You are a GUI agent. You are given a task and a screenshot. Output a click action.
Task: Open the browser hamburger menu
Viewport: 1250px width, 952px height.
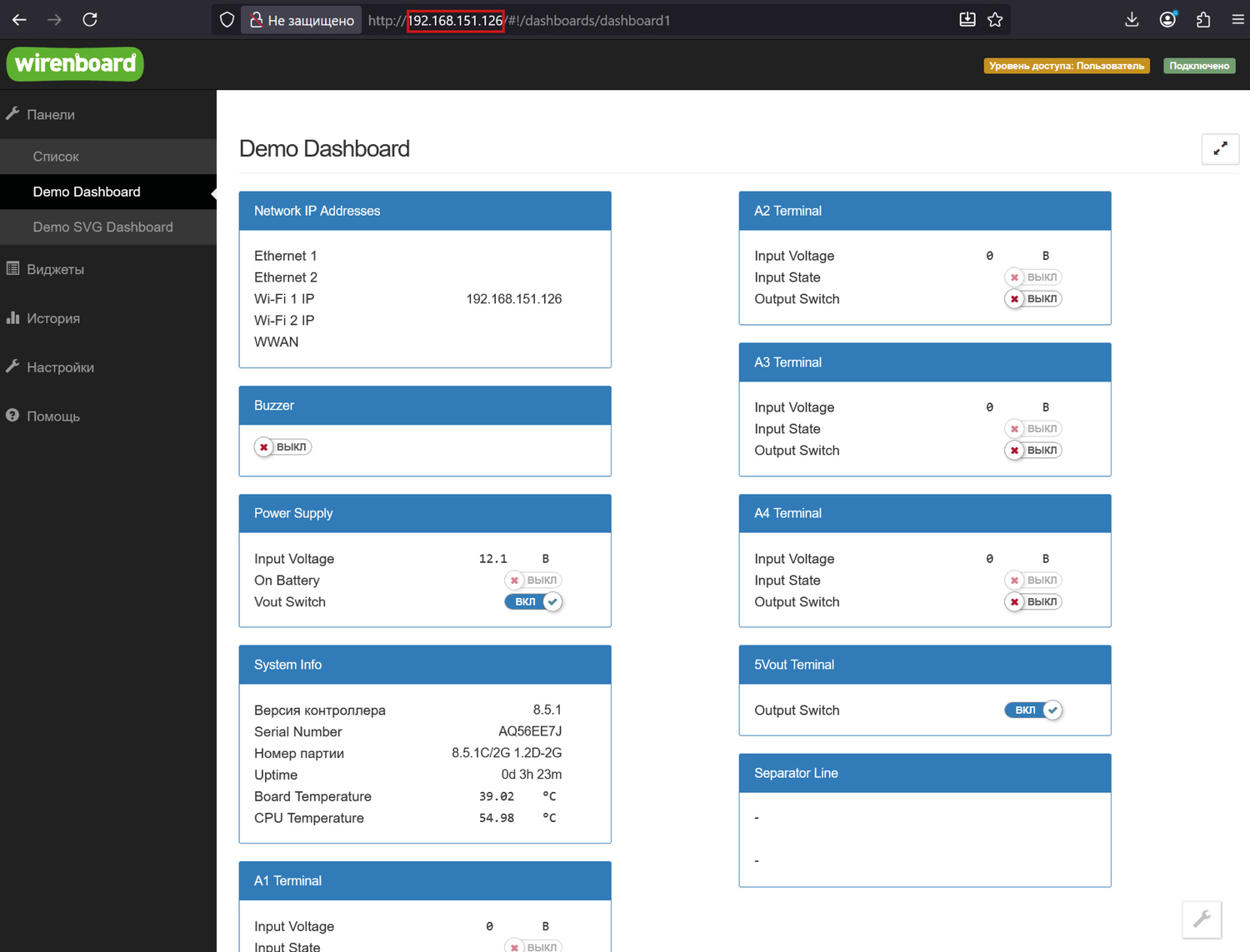pyautogui.click(x=1237, y=20)
